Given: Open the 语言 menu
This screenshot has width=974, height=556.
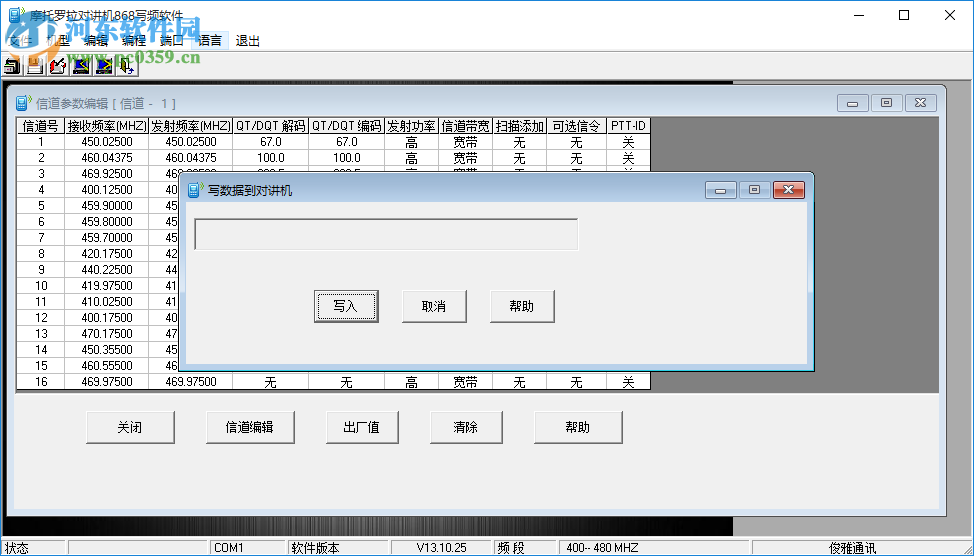Looking at the screenshot, I should [209, 41].
